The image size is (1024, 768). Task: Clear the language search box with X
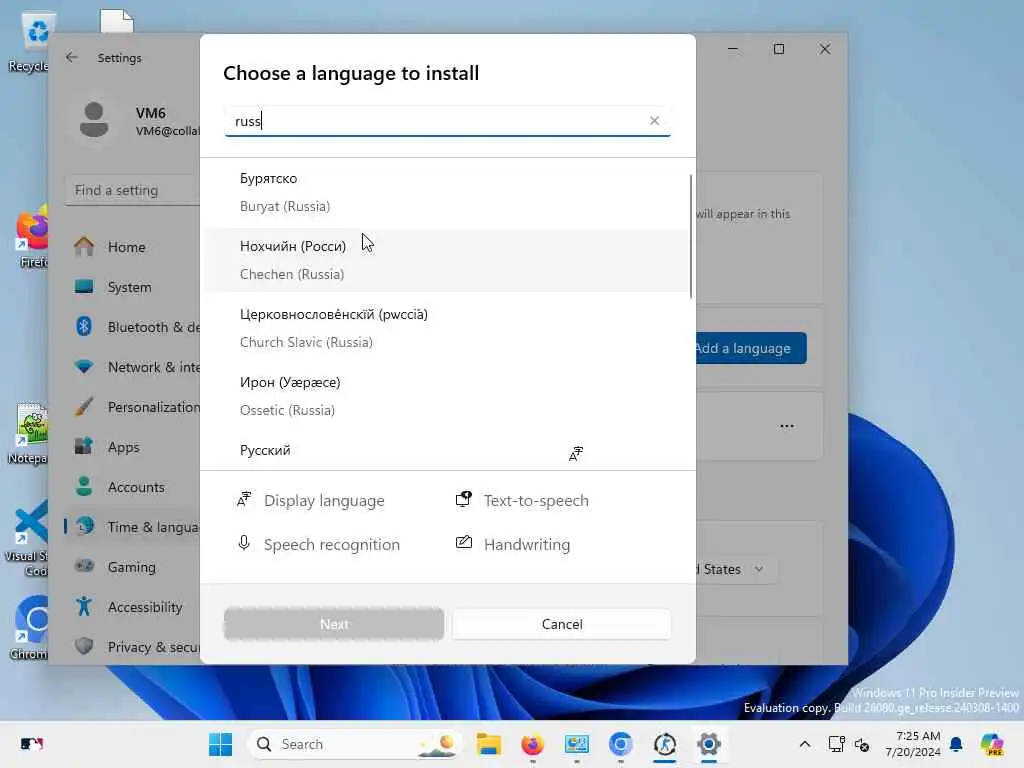click(x=654, y=121)
